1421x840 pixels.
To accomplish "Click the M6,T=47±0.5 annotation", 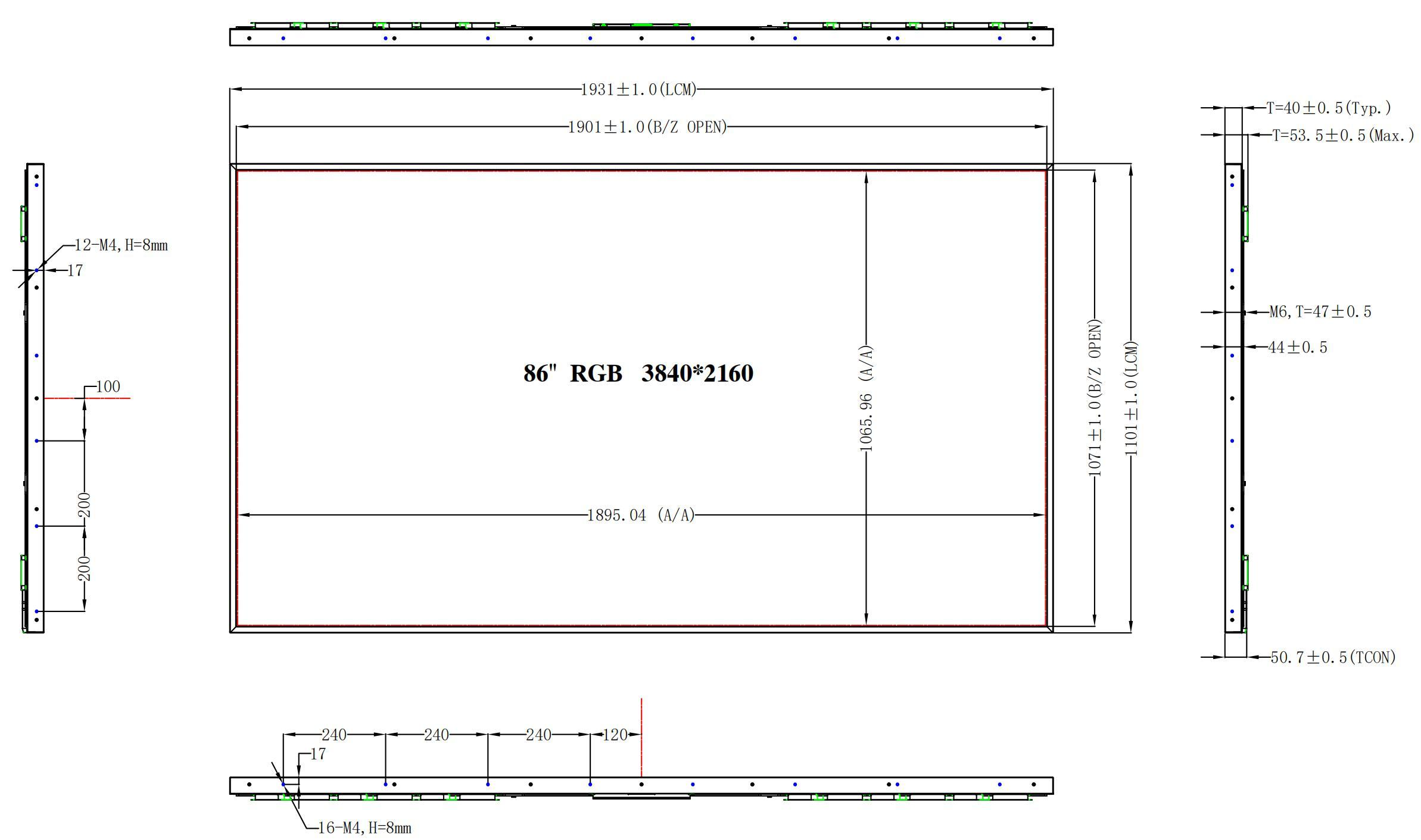I will [x=1320, y=311].
